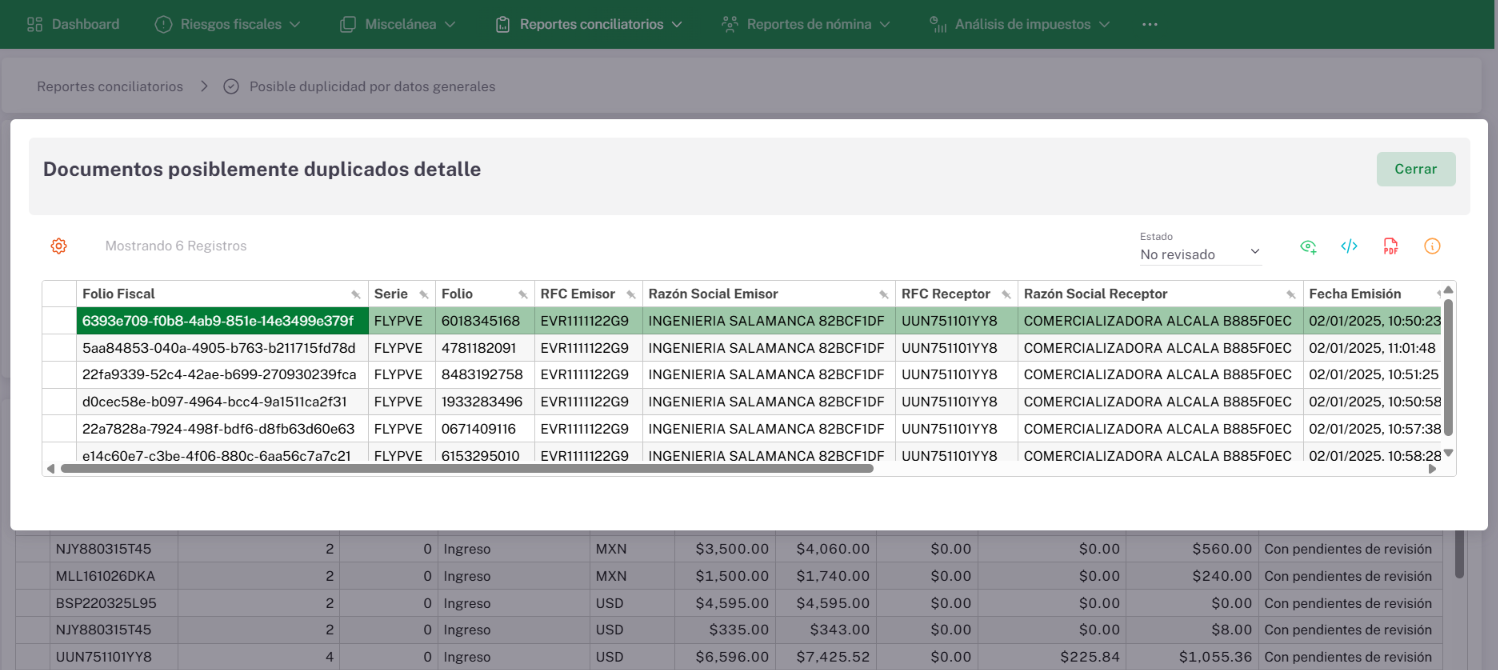The image size is (1498, 670).
Task: Open the XML code view icon
Action: coord(1349,246)
